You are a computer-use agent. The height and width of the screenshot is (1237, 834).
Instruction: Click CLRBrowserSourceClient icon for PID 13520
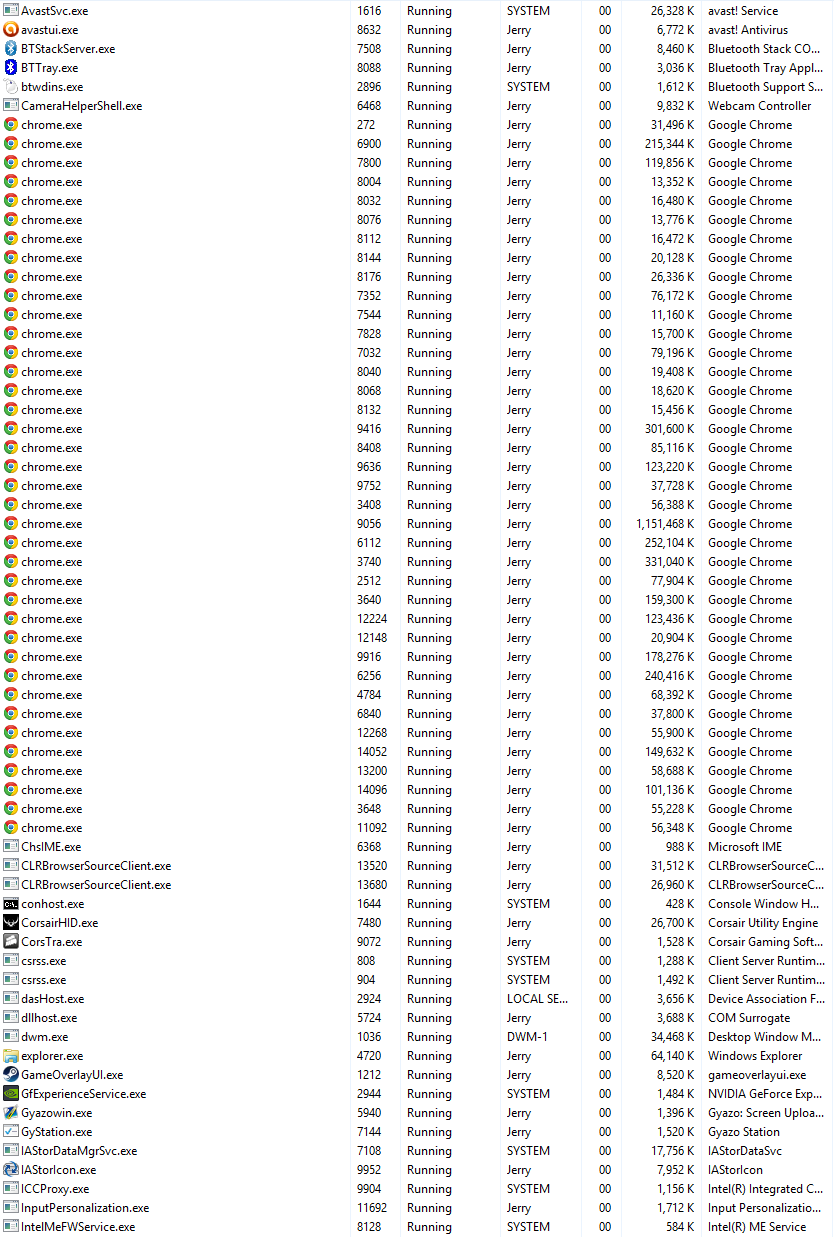11,866
